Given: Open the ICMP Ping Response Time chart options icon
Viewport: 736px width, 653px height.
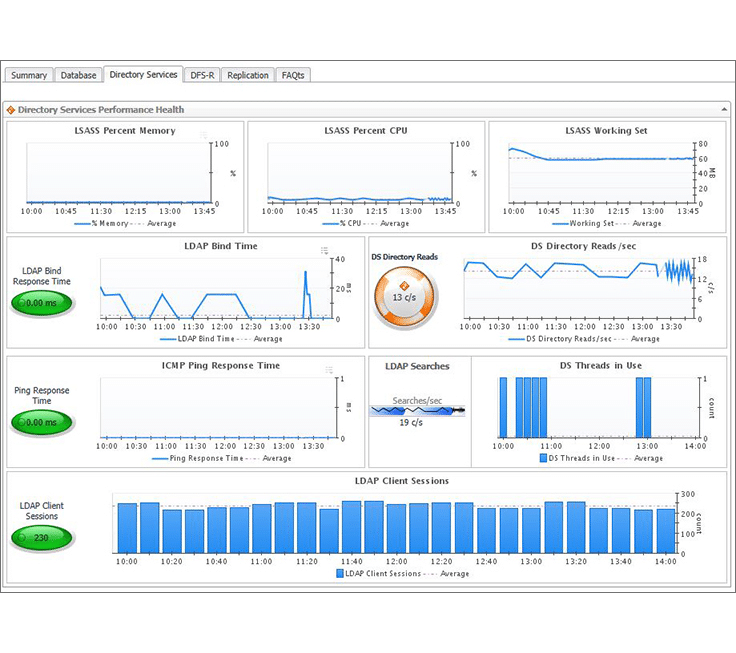Looking at the screenshot, I should tap(329, 370).
